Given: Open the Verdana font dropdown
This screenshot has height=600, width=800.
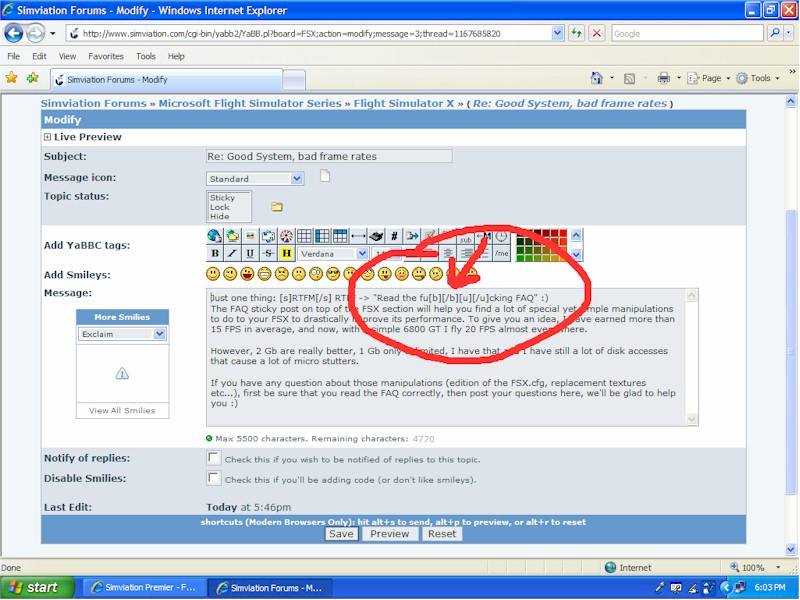Looking at the screenshot, I should [334, 254].
